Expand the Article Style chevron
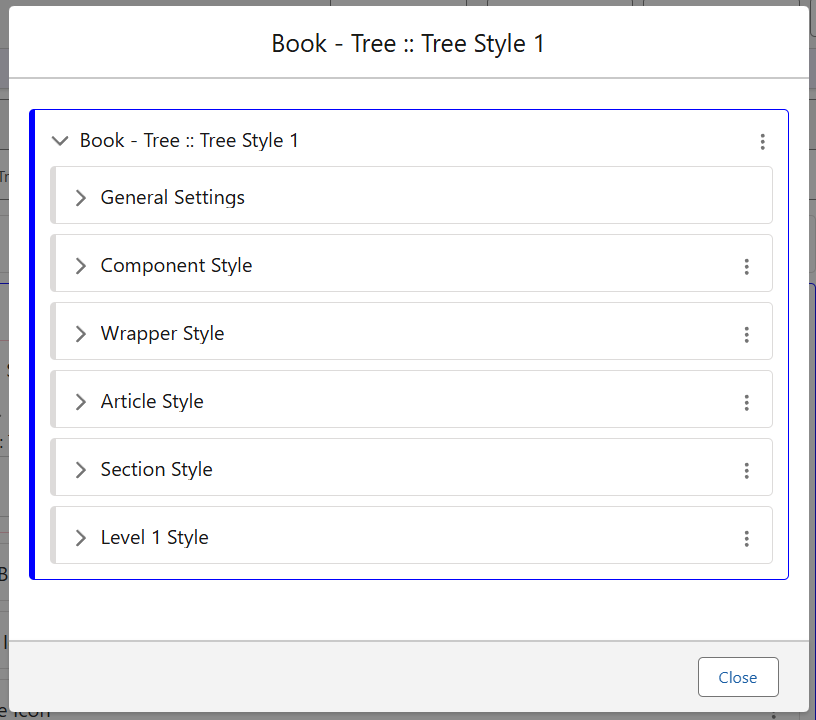The image size is (816, 720). pyautogui.click(x=81, y=402)
